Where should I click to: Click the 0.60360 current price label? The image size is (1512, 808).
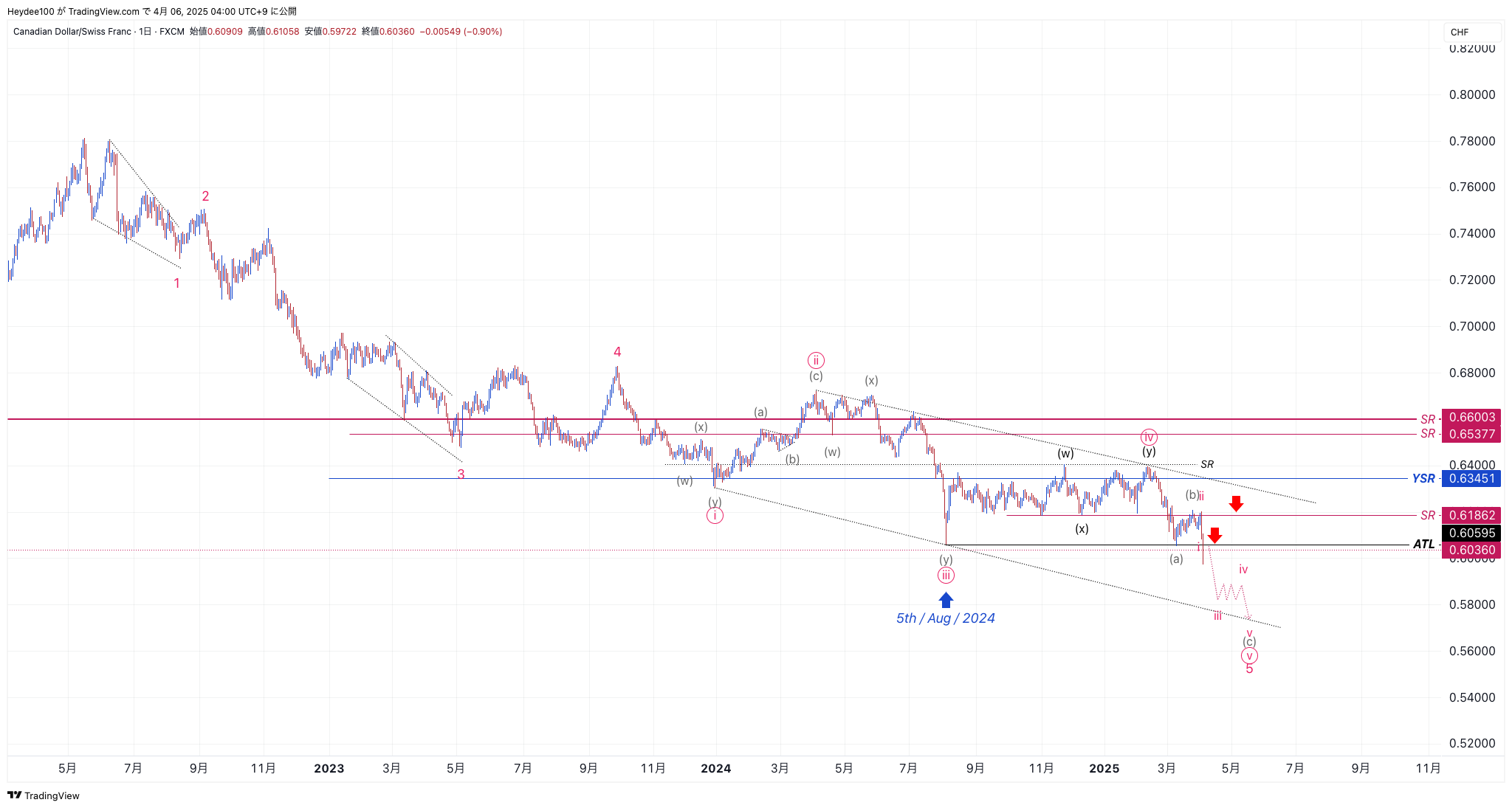coord(1472,550)
